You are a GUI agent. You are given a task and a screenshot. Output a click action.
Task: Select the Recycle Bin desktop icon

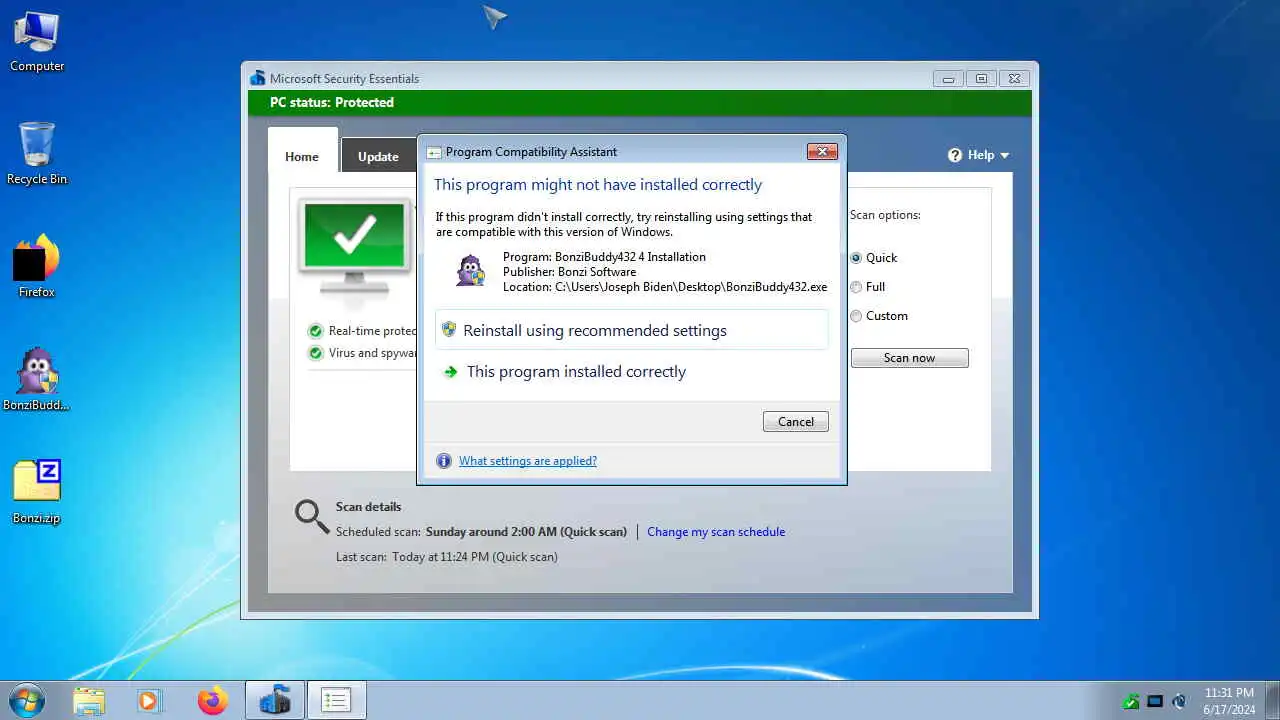click(37, 154)
